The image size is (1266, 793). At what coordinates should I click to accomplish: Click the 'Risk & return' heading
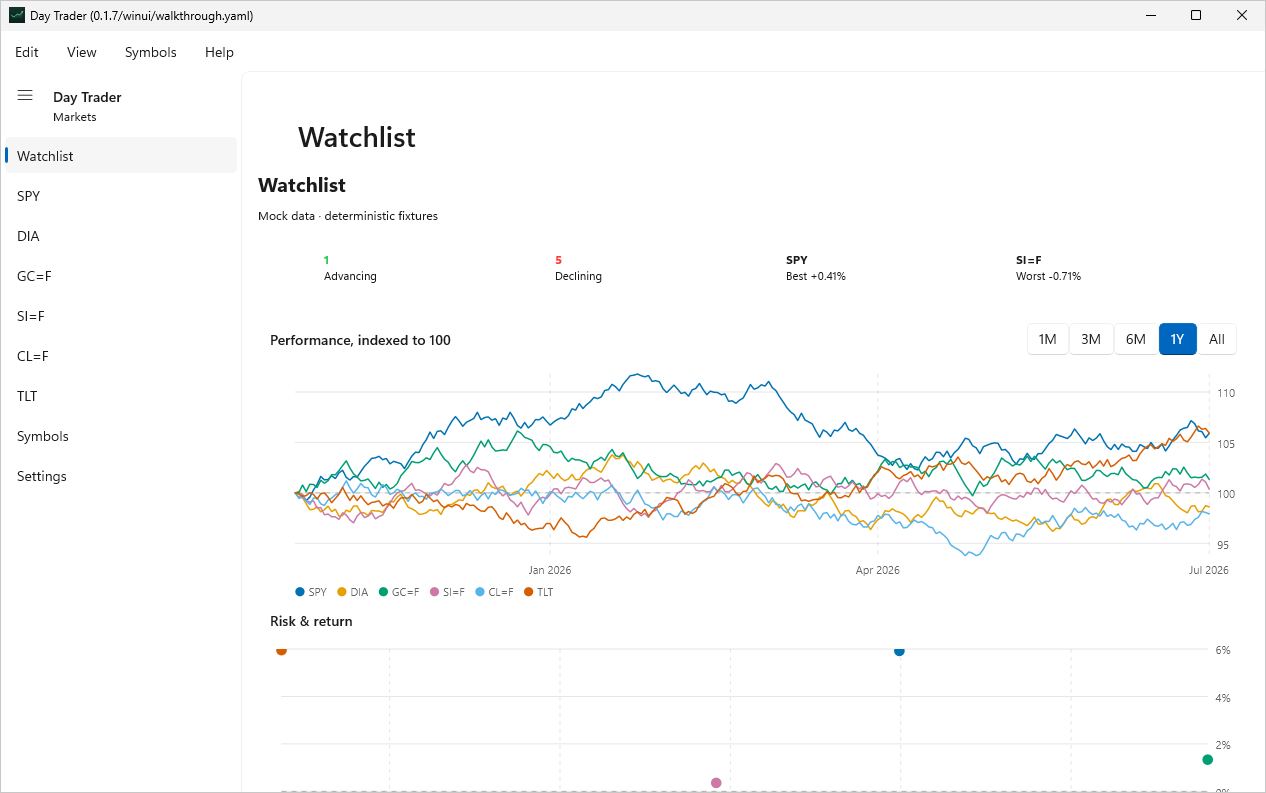[x=311, y=621]
